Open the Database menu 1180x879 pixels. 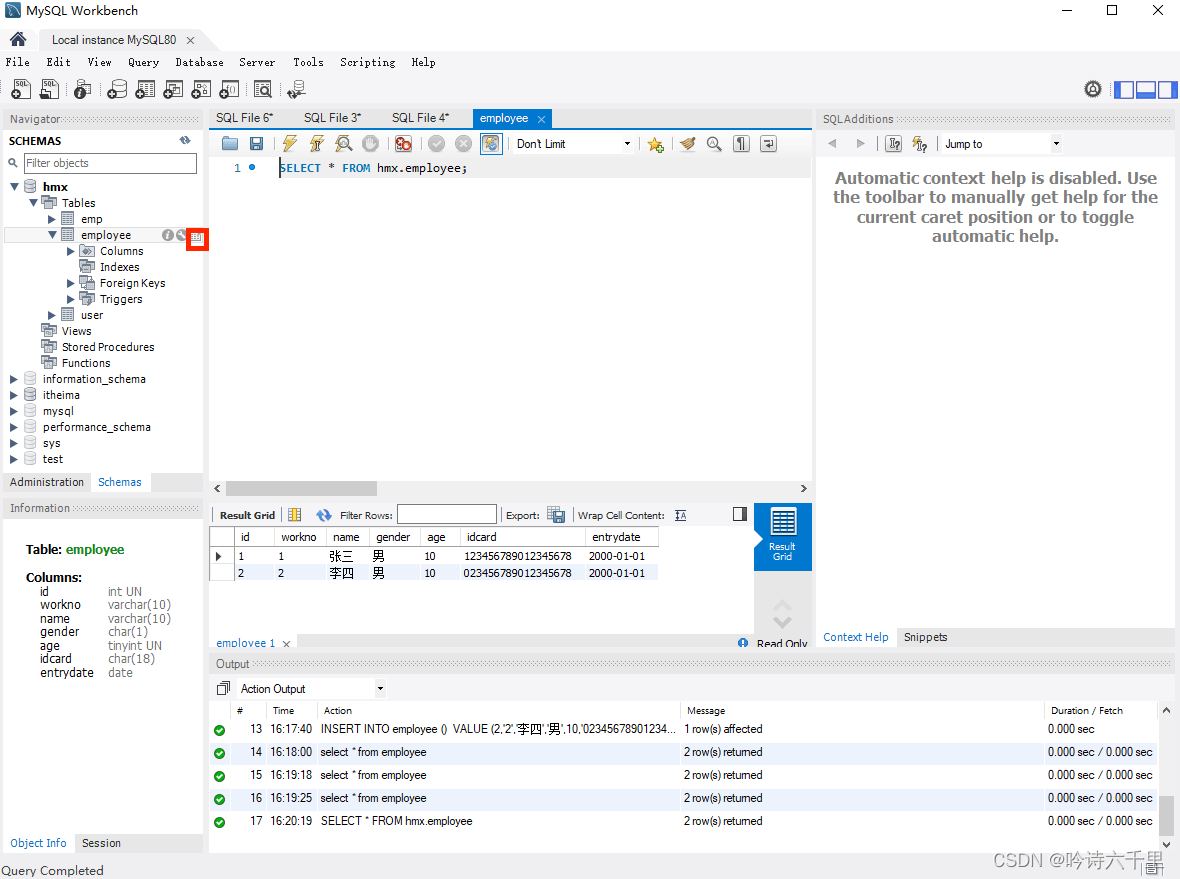click(199, 62)
